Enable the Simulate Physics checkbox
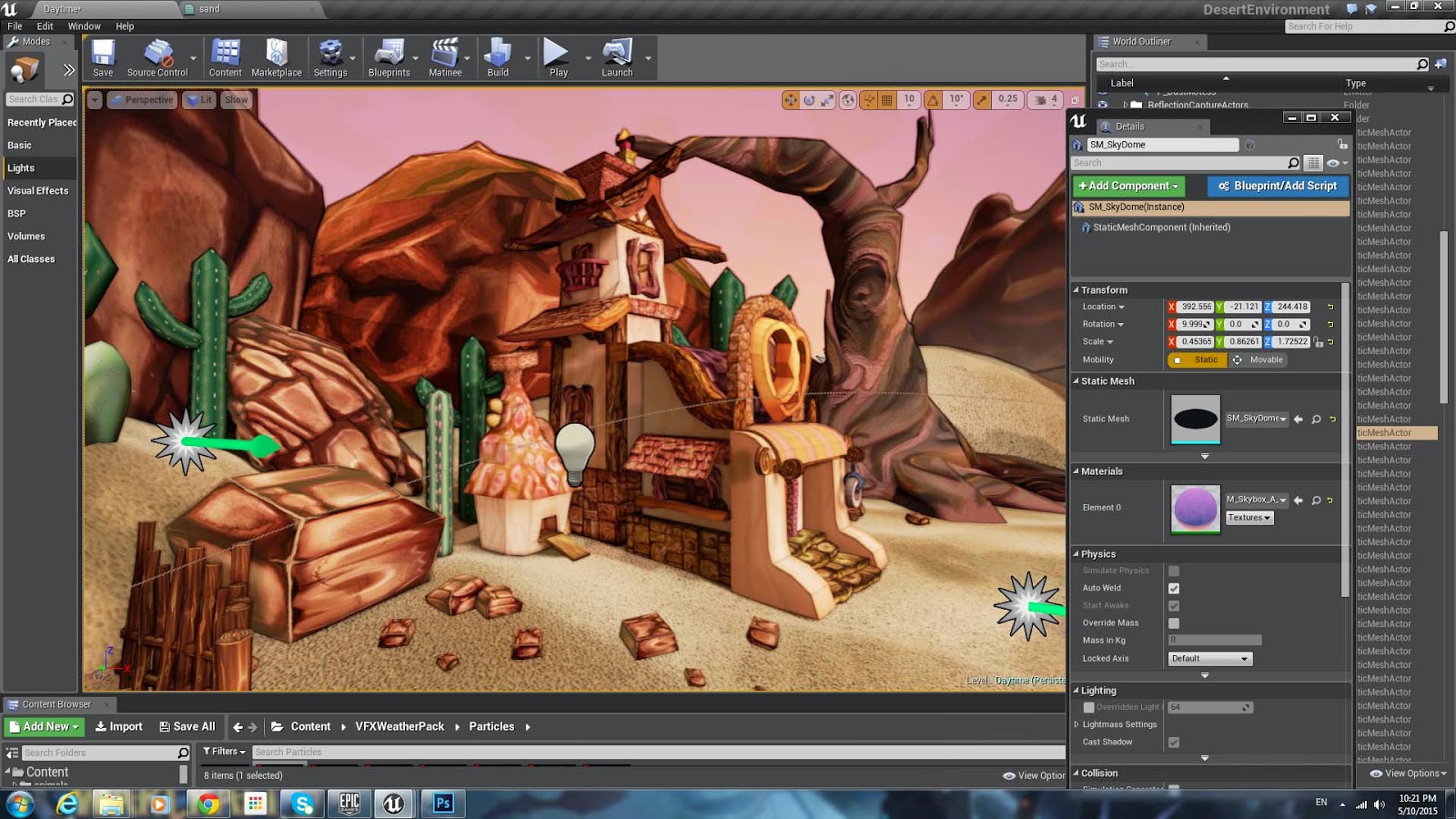This screenshot has height=819, width=1456. click(x=1174, y=570)
